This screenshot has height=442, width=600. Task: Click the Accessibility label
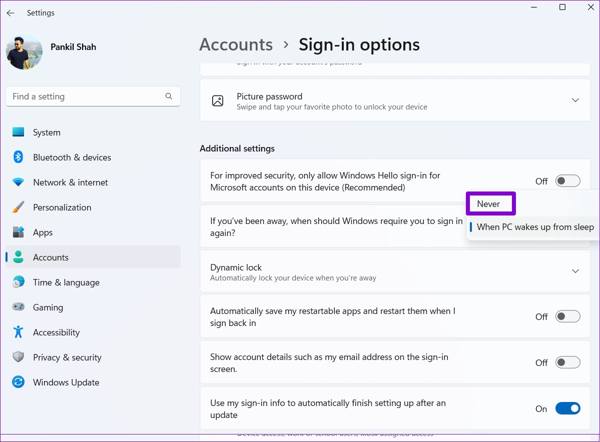coord(56,332)
